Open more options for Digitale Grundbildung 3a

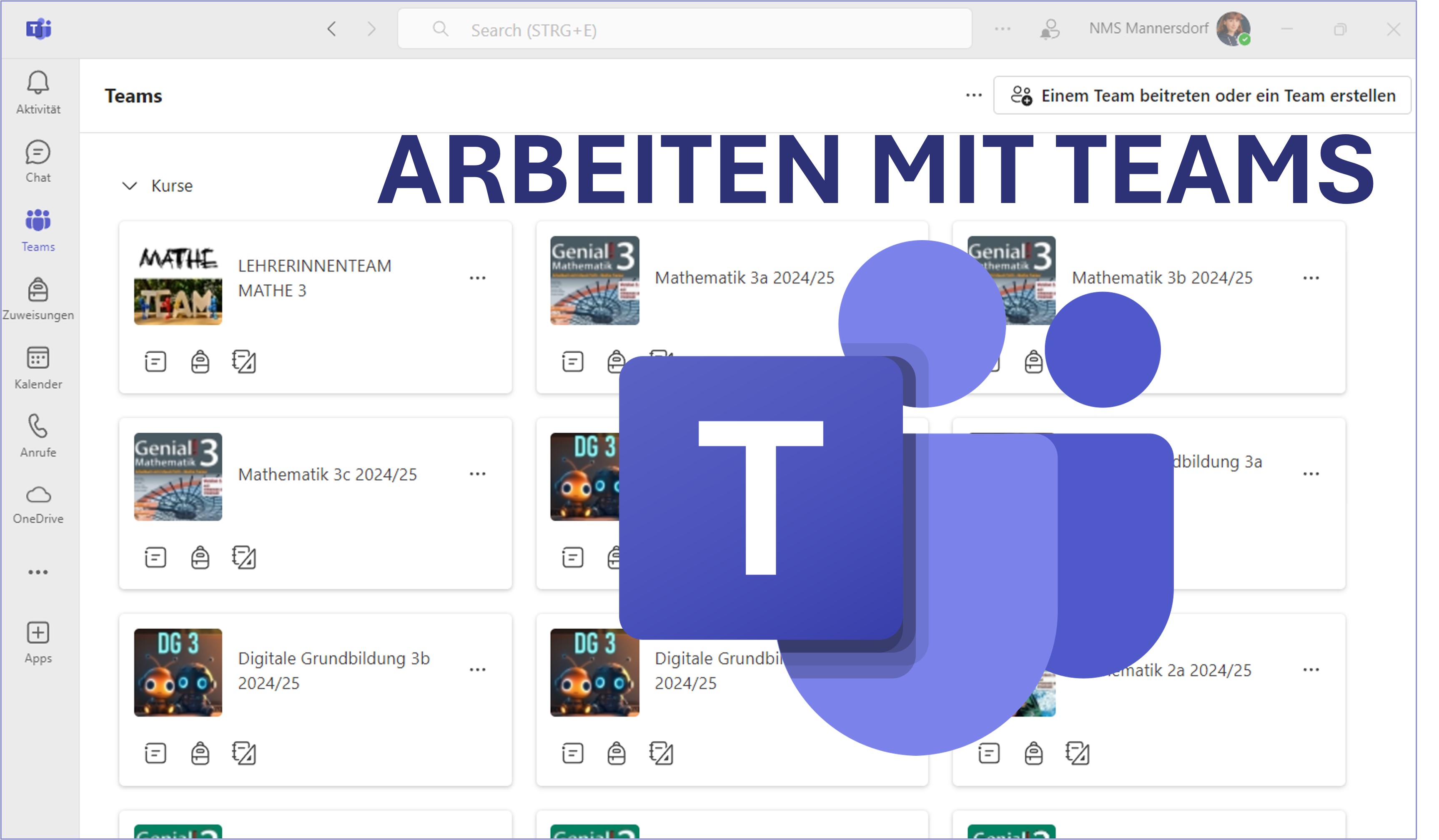pyautogui.click(x=1311, y=474)
